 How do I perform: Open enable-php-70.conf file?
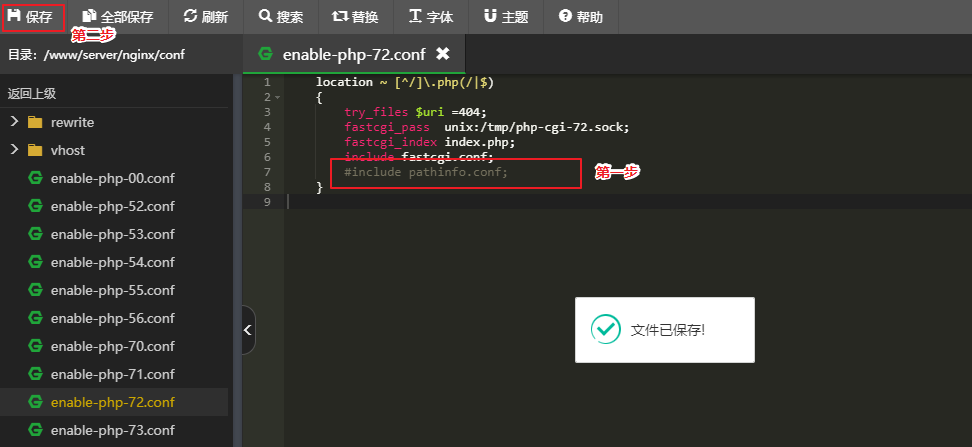pyautogui.click(x=113, y=346)
